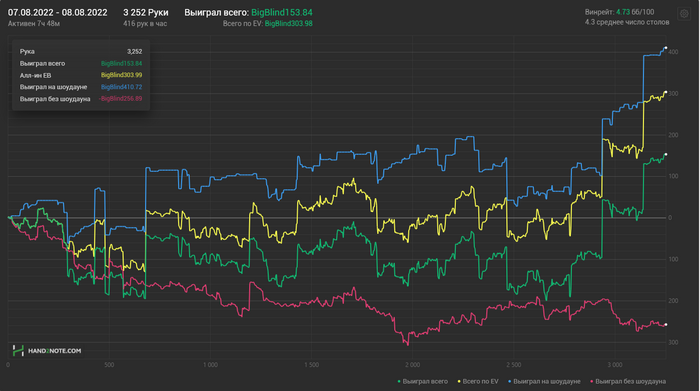Click the pink non-showdown line endpoint marker
700x391 pixels.
[666, 324]
